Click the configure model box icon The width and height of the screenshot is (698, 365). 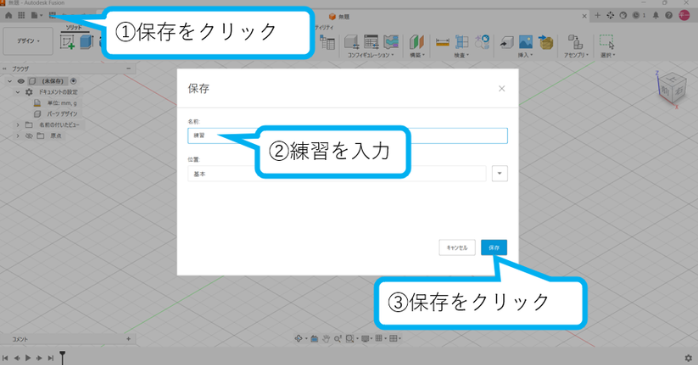pos(352,42)
